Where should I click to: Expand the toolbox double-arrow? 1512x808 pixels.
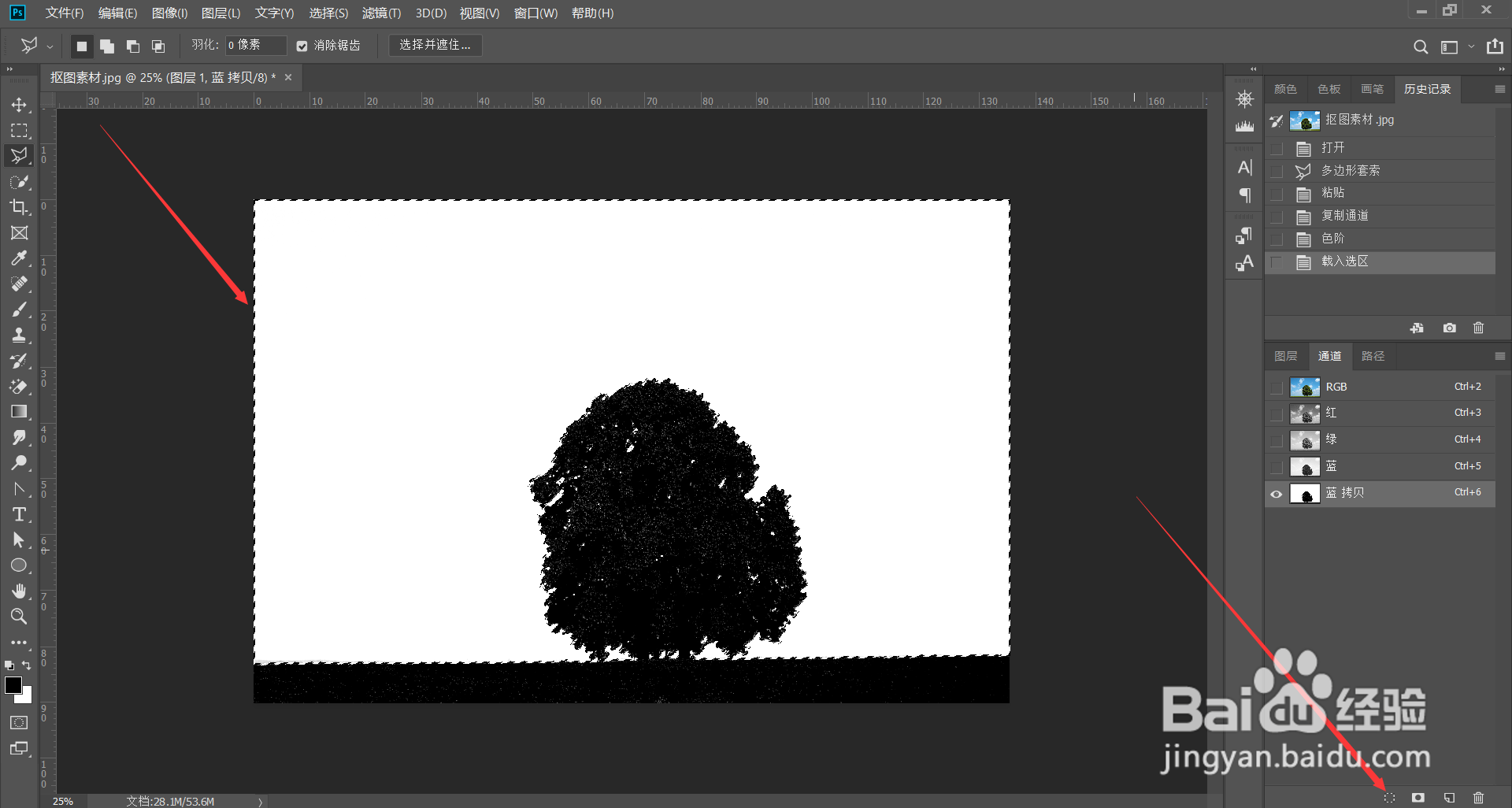9,69
